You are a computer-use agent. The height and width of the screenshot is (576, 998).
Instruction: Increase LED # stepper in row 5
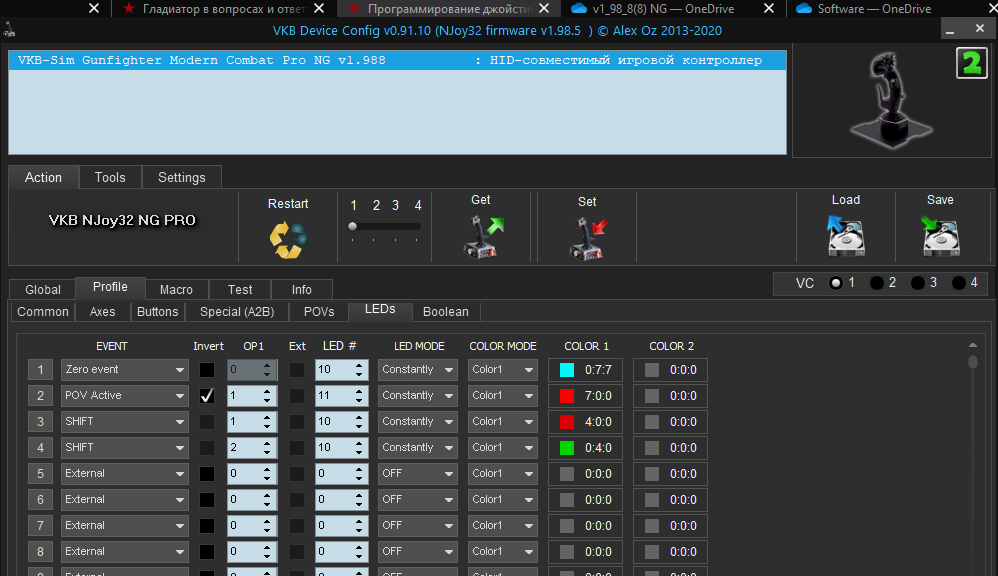coord(359,470)
